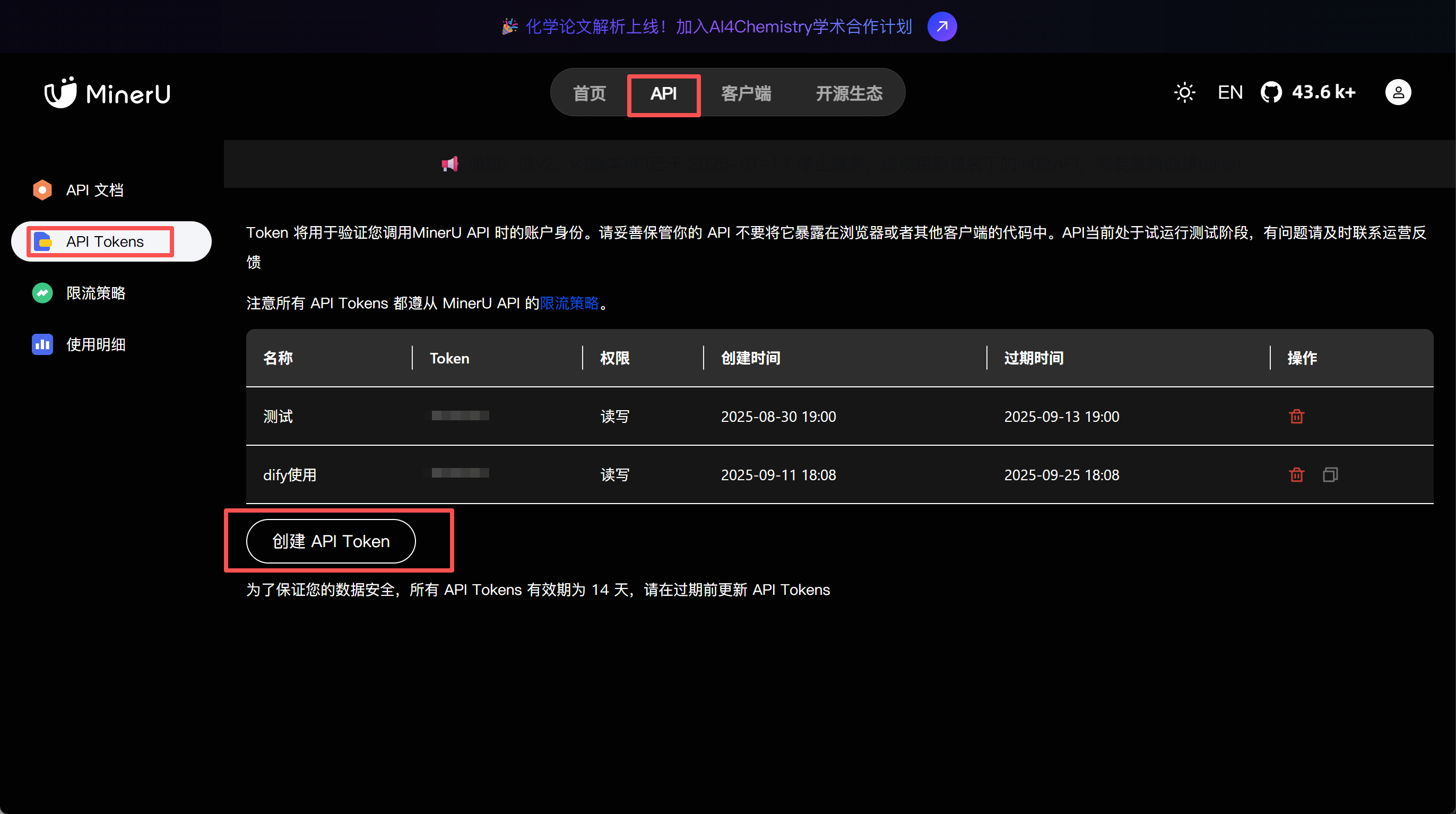Image resolution: width=1456 pixels, height=814 pixels.
Task: Click 读写 permission in 测试 row
Action: pyautogui.click(x=614, y=417)
